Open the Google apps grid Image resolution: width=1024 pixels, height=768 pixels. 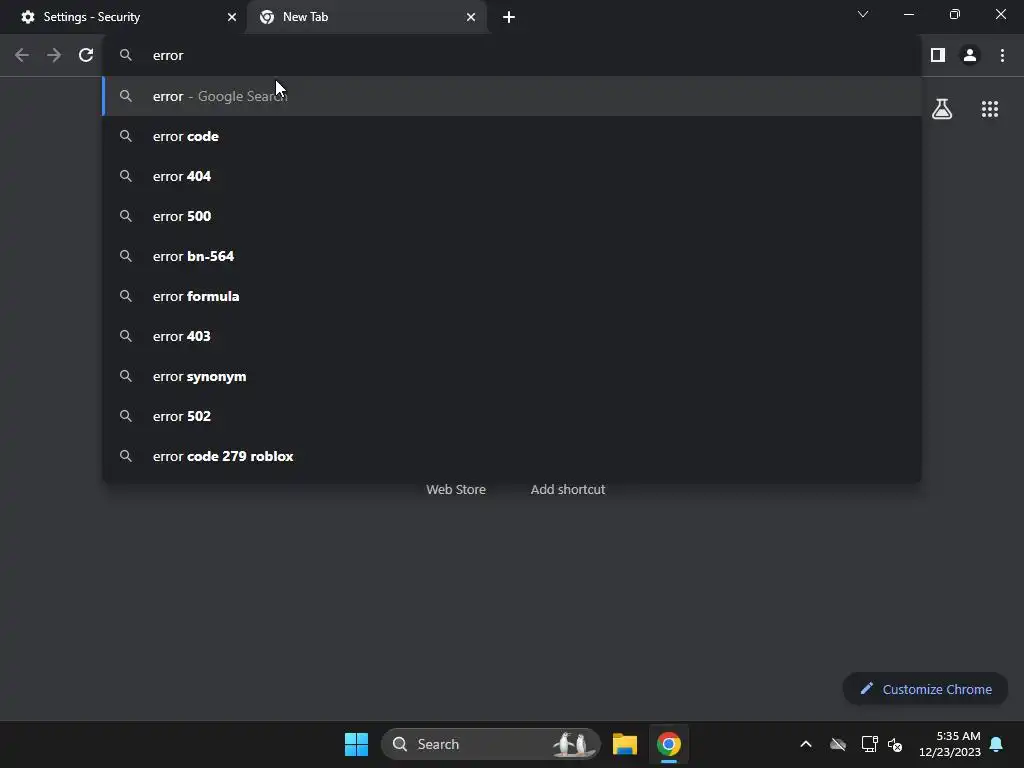point(990,109)
